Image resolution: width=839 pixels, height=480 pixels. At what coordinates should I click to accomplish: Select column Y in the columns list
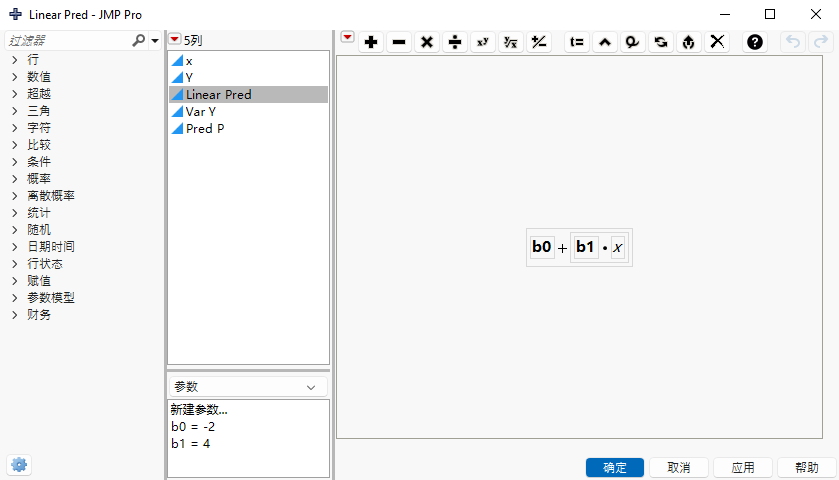248,78
